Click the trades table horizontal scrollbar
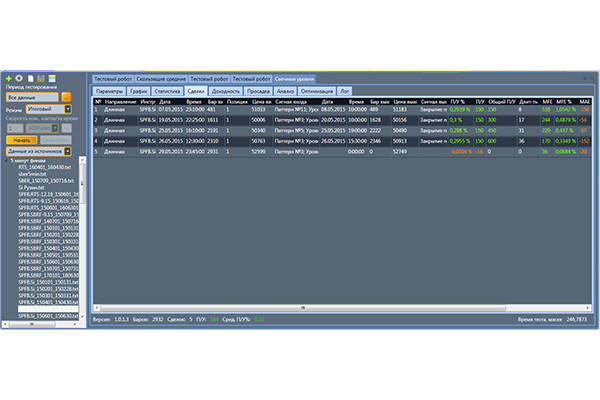The image size is (600, 400). point(300,308)
